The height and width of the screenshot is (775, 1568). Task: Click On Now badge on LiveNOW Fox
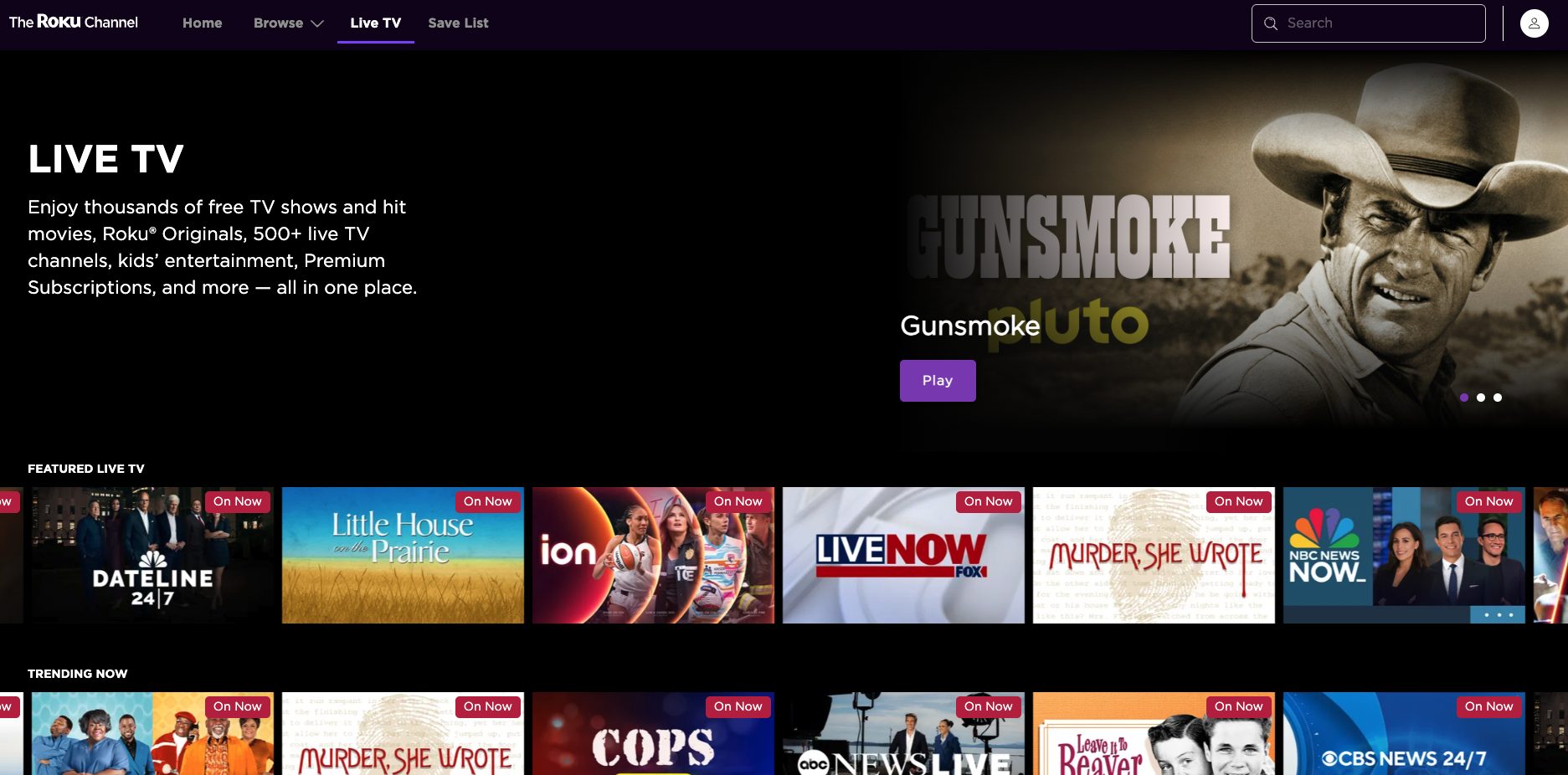coord(989,501)
